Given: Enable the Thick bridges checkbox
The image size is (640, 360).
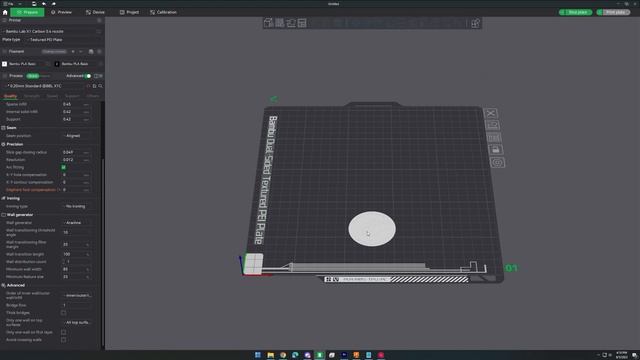Looking at the screenshot, I should click(63, 313).
